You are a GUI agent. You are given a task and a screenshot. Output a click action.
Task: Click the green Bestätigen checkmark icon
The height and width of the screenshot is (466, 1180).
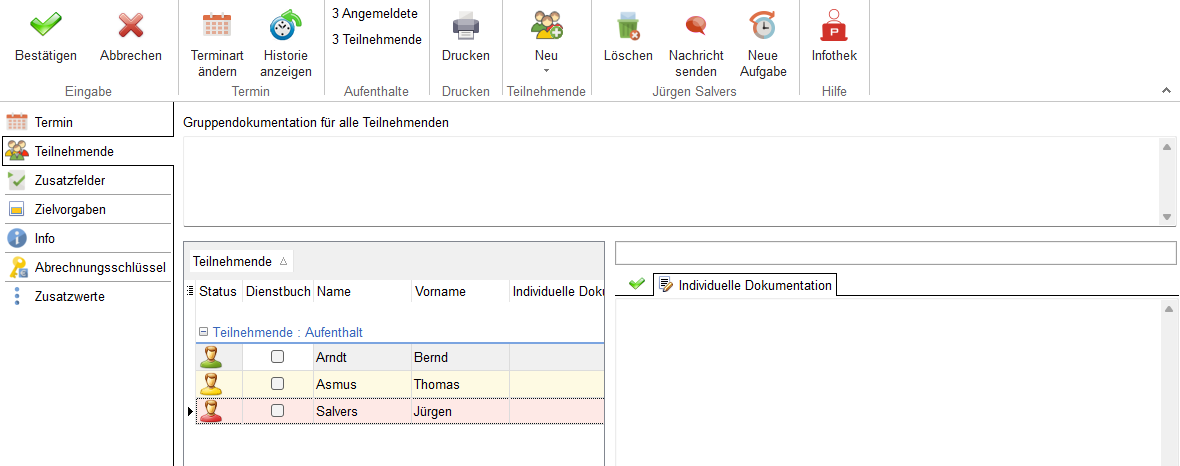pos(45,25)
